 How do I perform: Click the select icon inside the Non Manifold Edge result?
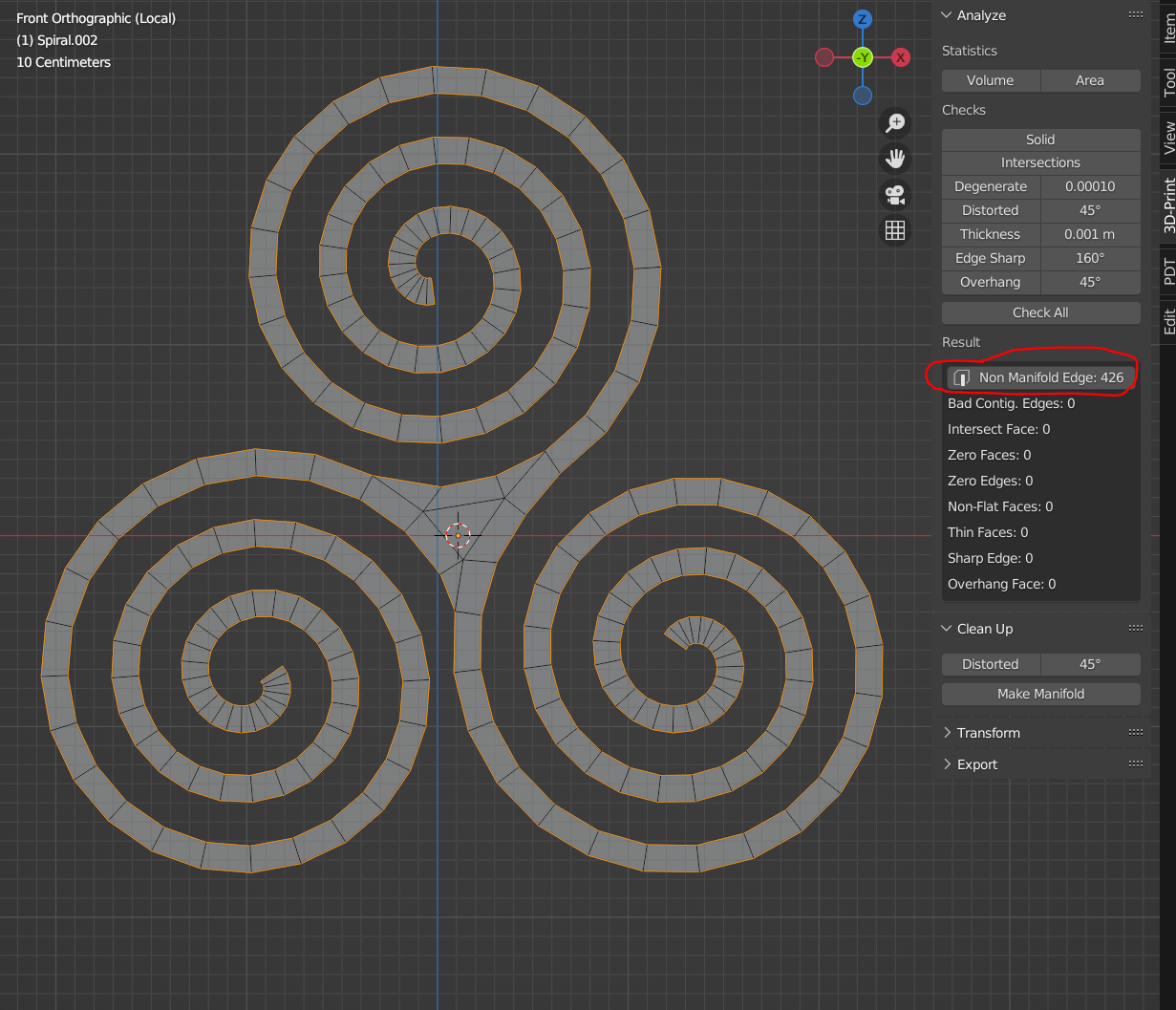pyautogui.click(x=960, y=376)
